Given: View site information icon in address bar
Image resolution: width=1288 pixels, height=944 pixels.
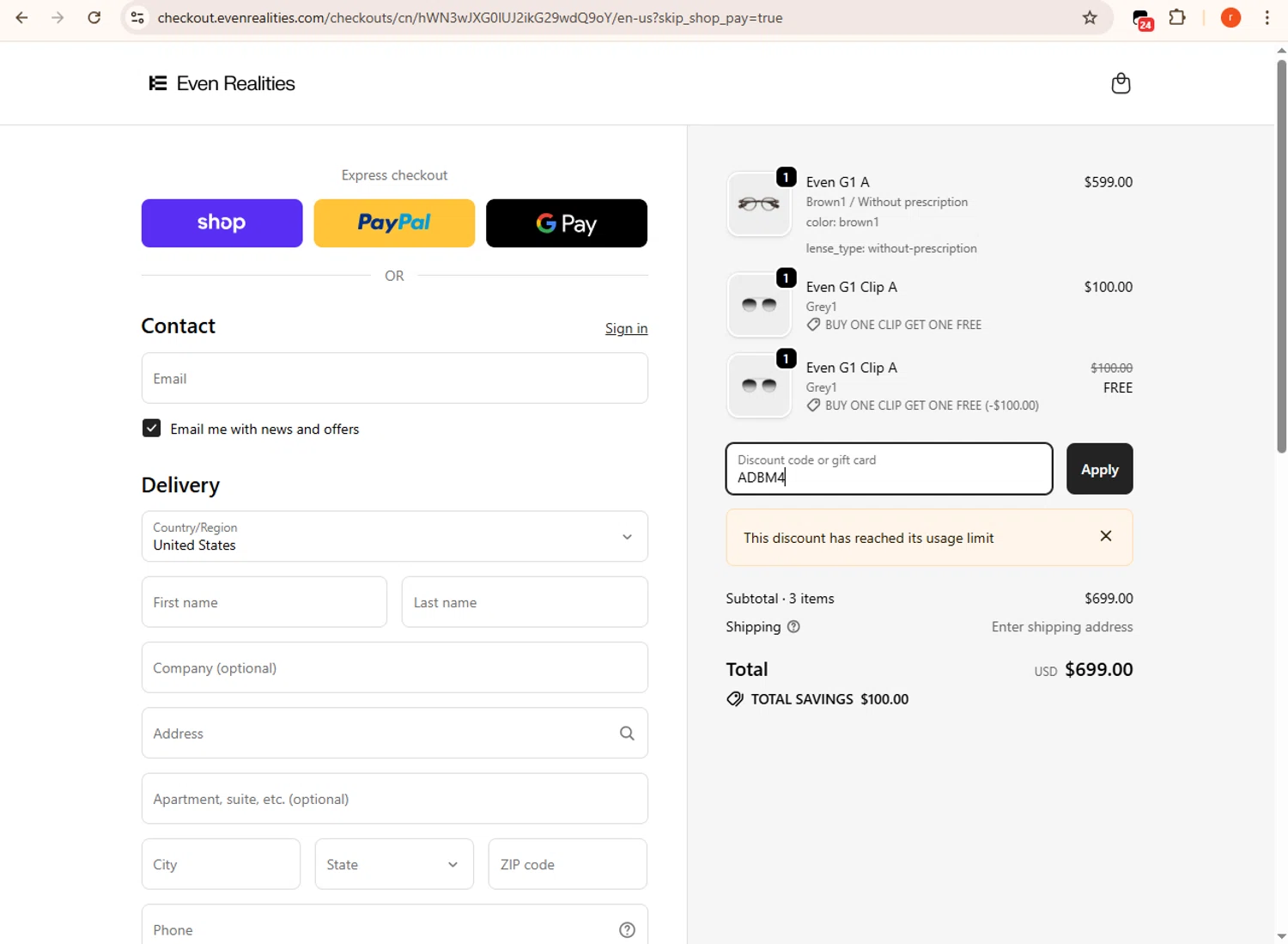Looking at the screenshot, I should pos(137,17).
